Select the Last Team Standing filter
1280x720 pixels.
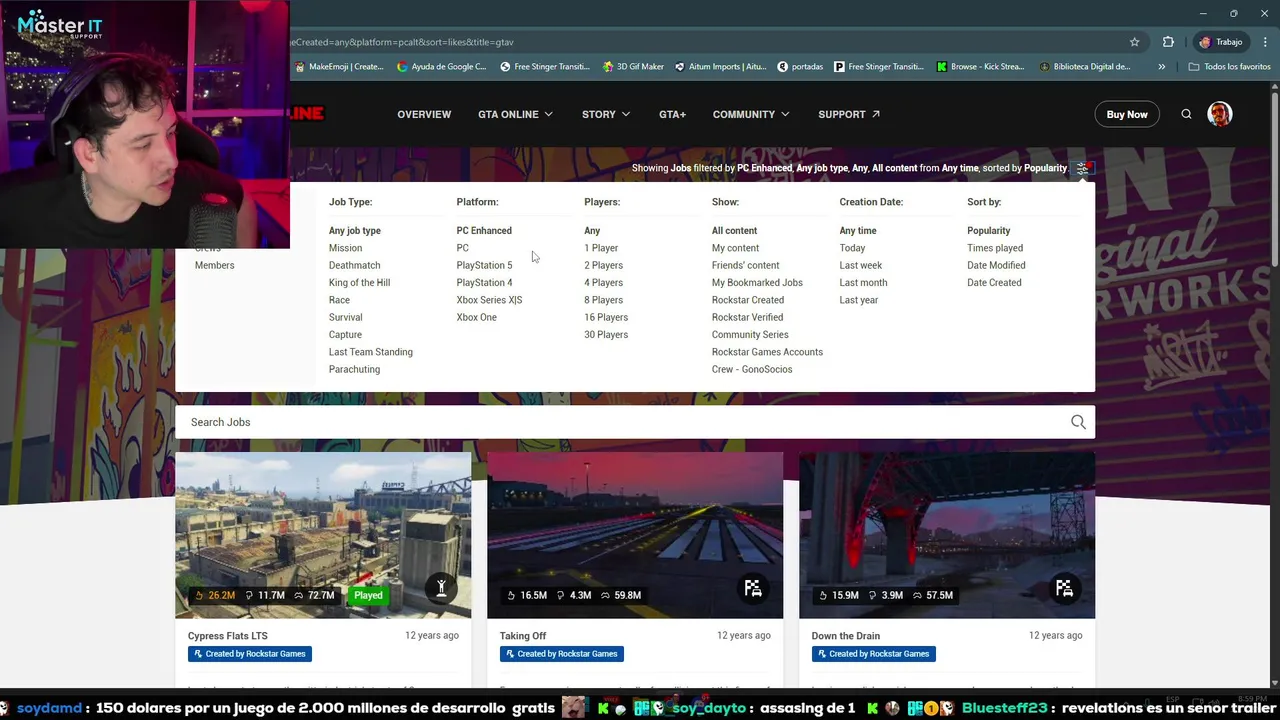coord(370,352)
